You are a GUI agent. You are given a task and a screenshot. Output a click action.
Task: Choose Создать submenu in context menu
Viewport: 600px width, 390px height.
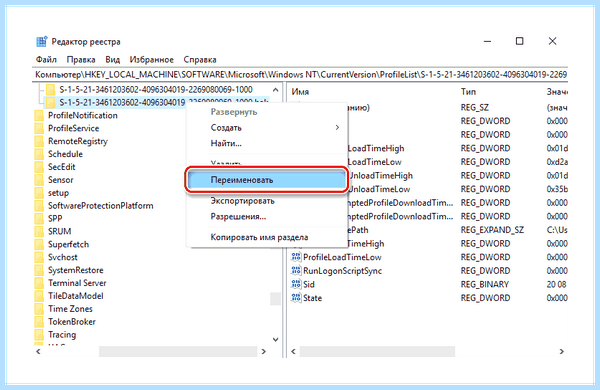point(267,127)
